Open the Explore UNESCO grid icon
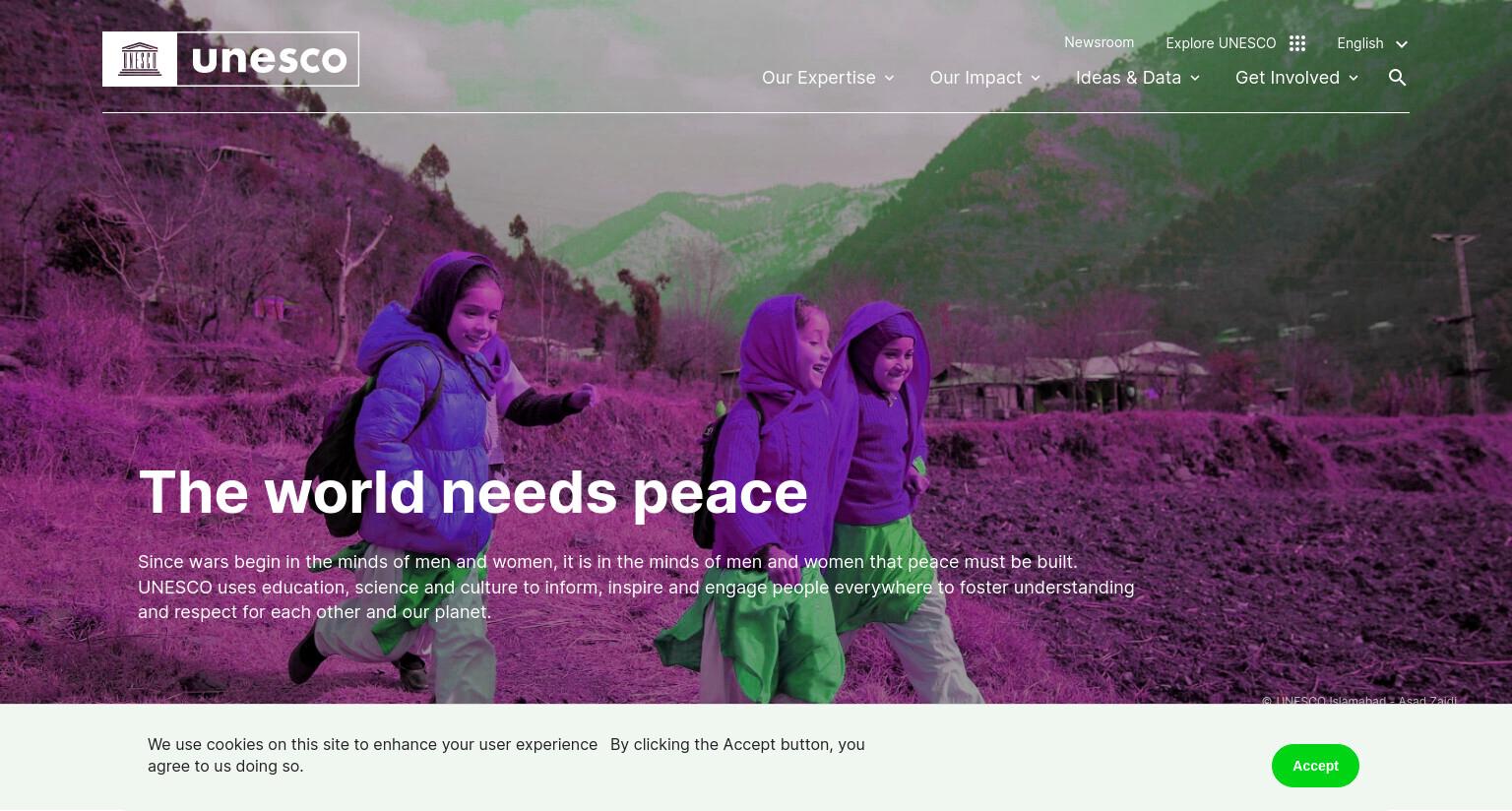Screen dimensions: 1512x811 1297,43
